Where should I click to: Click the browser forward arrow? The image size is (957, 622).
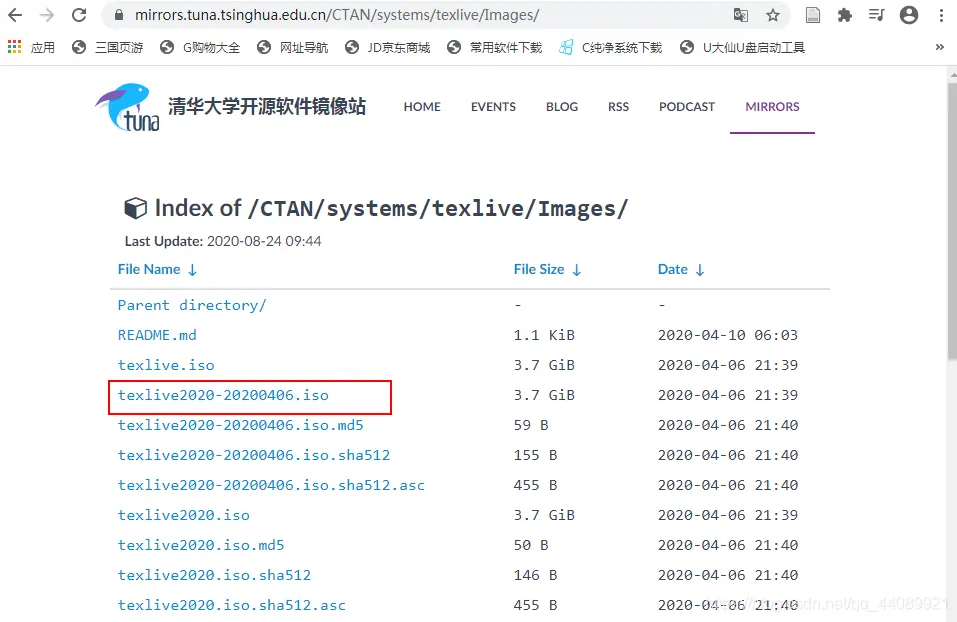(x=47, y=15)
